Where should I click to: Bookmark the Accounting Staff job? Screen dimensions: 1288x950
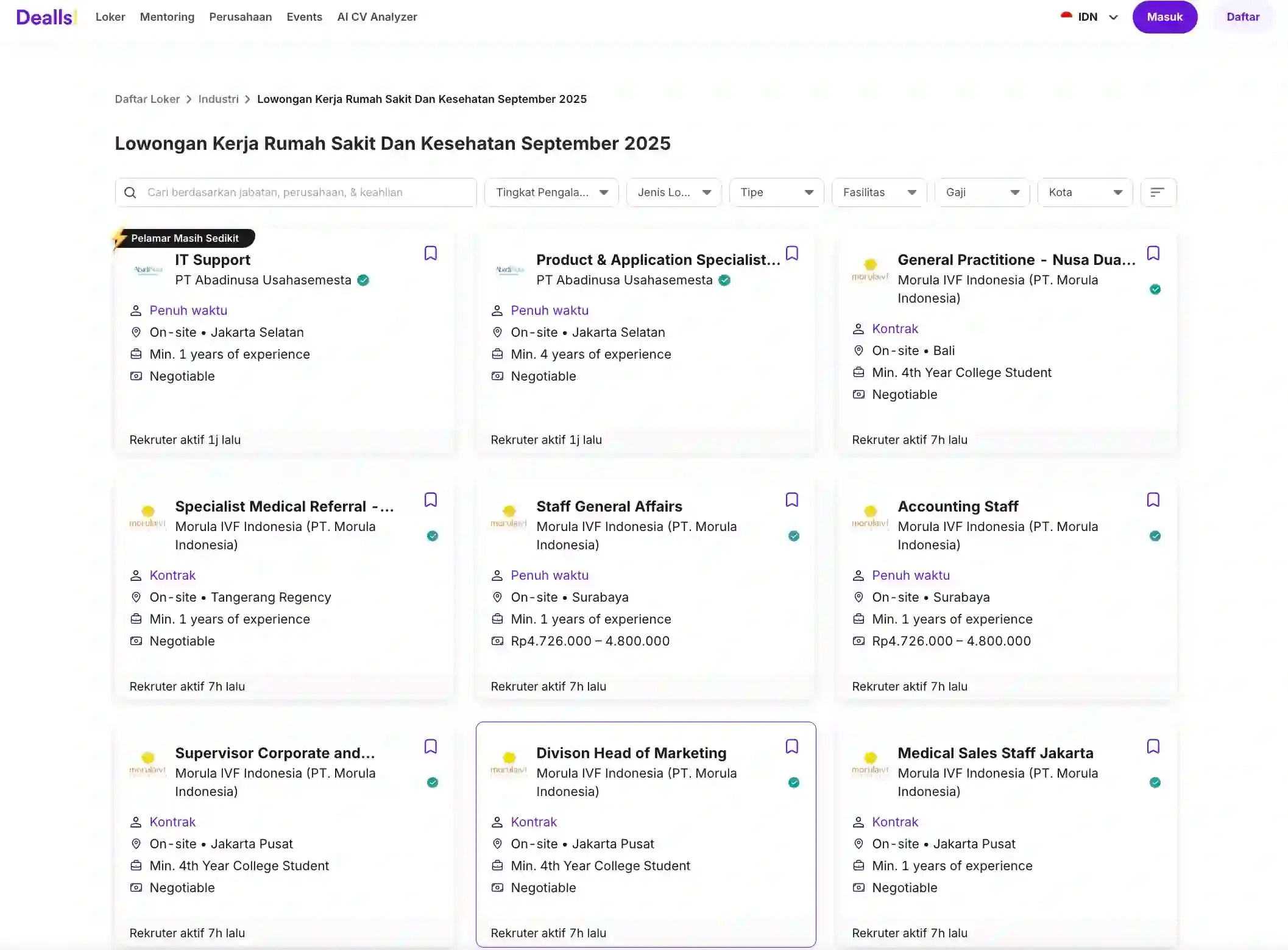point(1153,500)
